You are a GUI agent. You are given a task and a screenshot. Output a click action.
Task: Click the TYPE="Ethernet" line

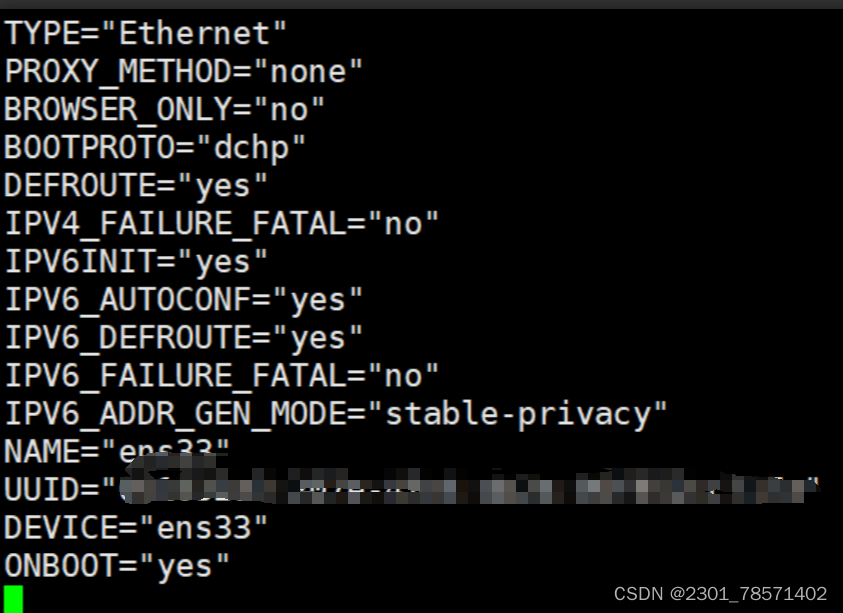[145, 34]
